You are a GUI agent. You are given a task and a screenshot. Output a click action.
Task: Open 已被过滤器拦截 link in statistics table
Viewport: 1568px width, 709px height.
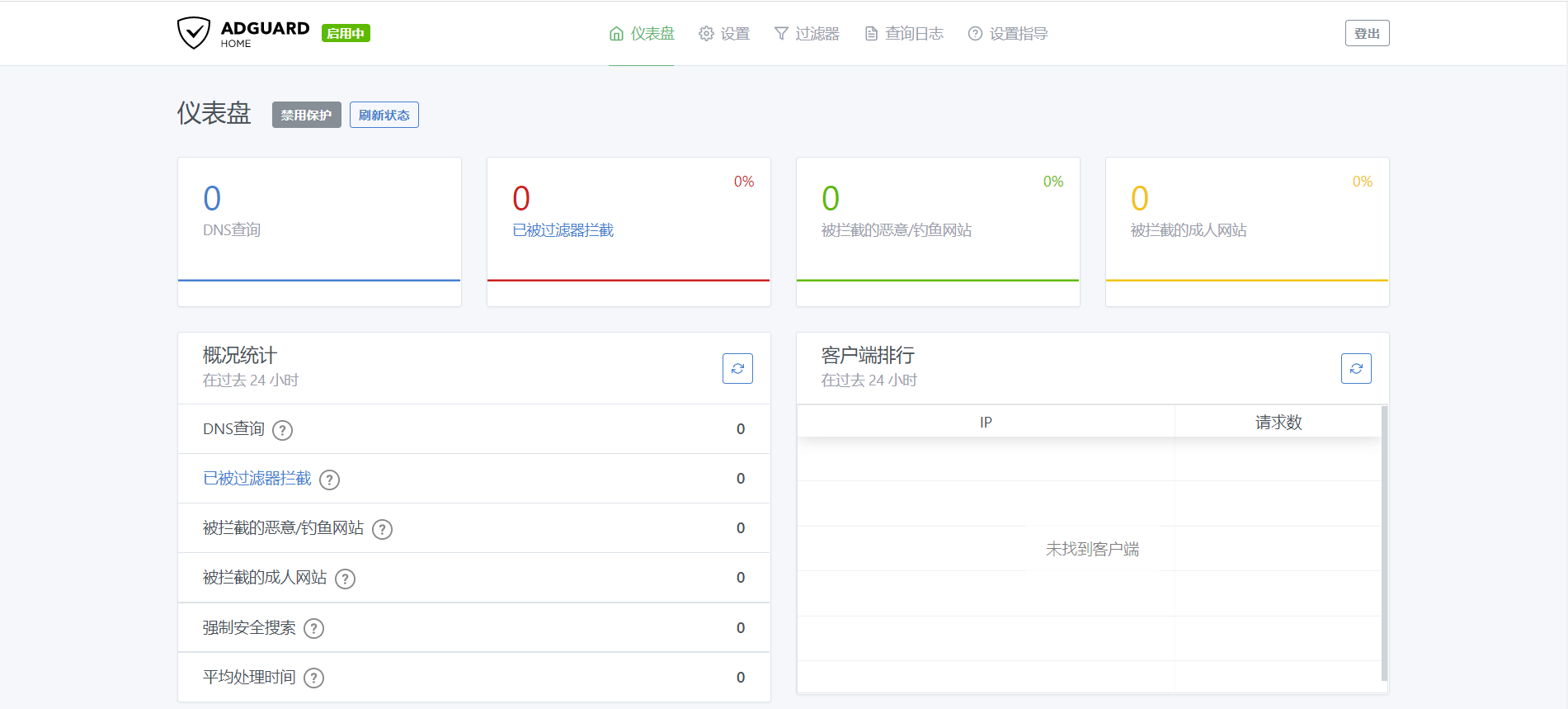click(x=257, y=479)
